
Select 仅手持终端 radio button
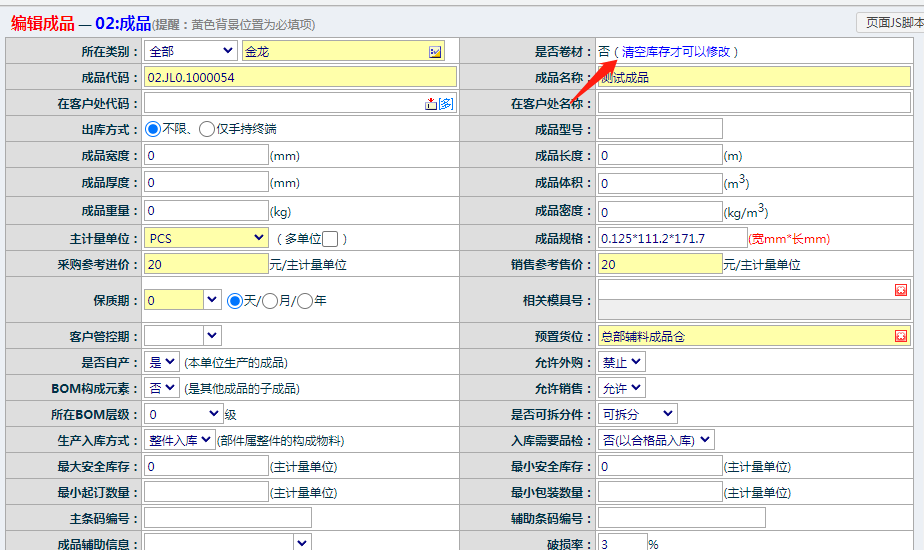click(x=207, y=129)
